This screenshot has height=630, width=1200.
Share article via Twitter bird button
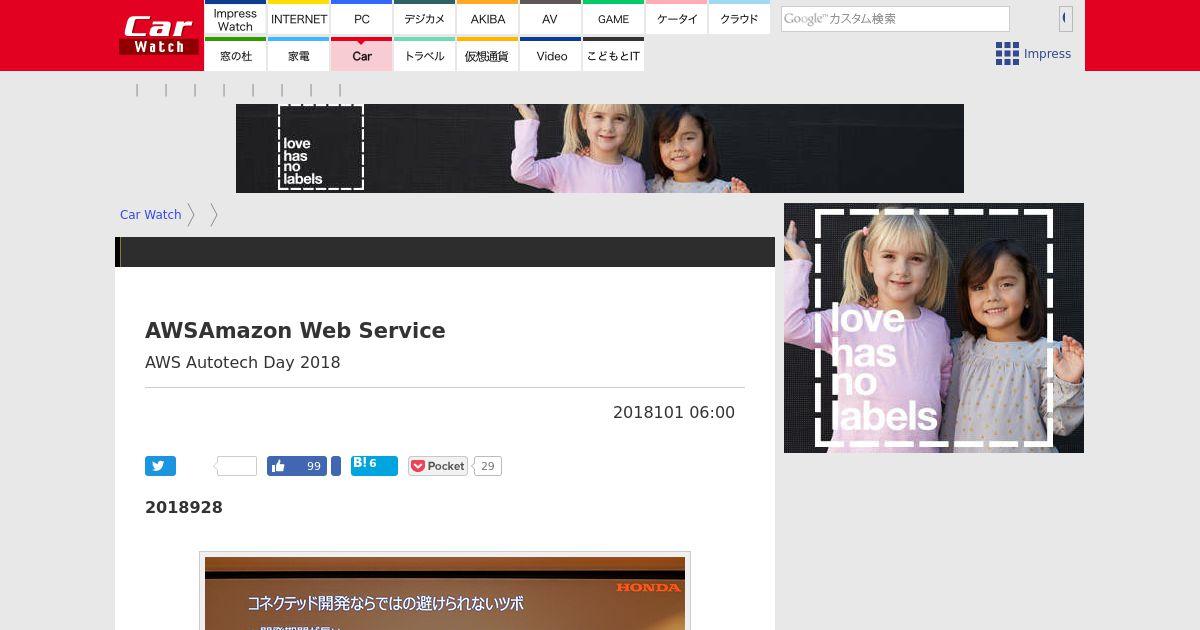[x=160, y=466]
